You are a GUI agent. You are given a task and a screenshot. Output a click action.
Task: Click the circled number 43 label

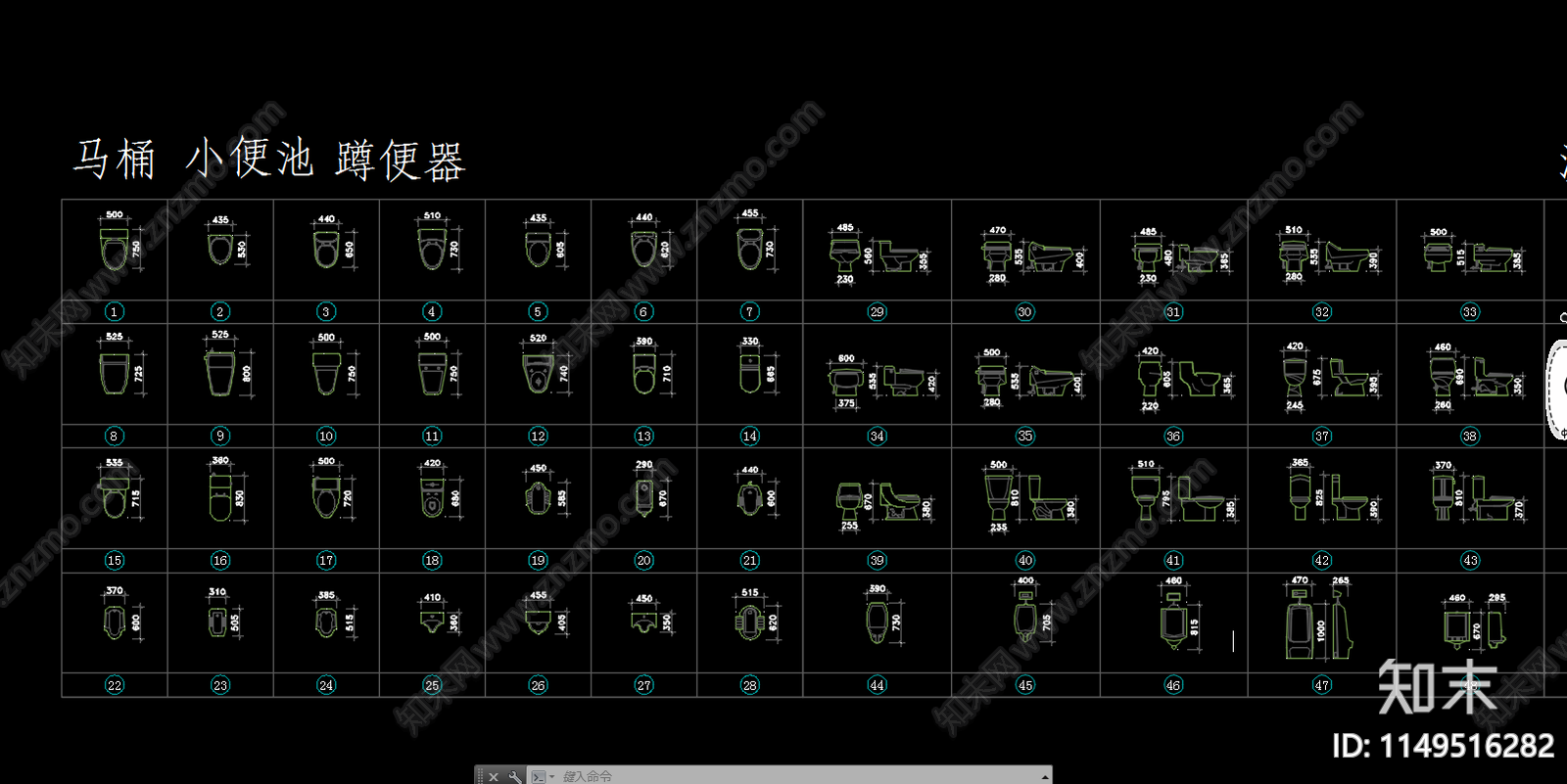(x=1470, y=560)
